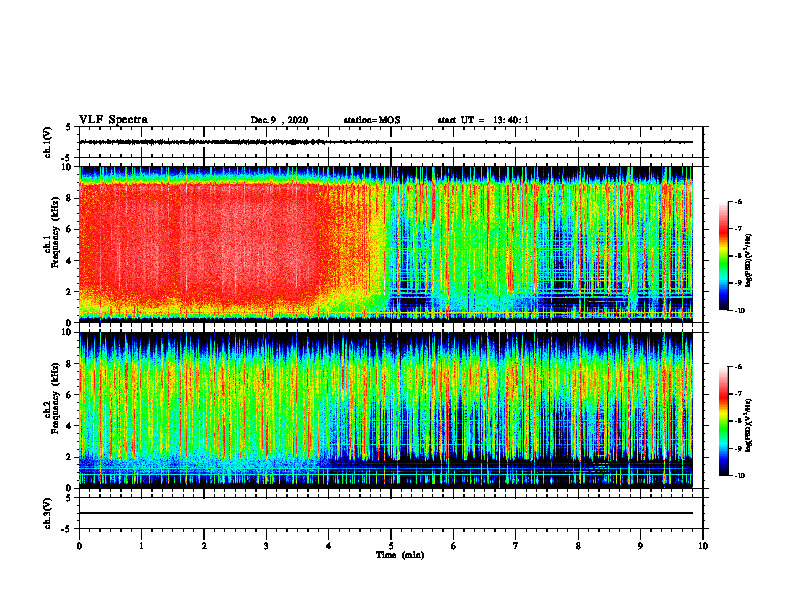Click the "4" kHz tick on ch.2 axis
The image size is (792, 612).
[70, 426]
